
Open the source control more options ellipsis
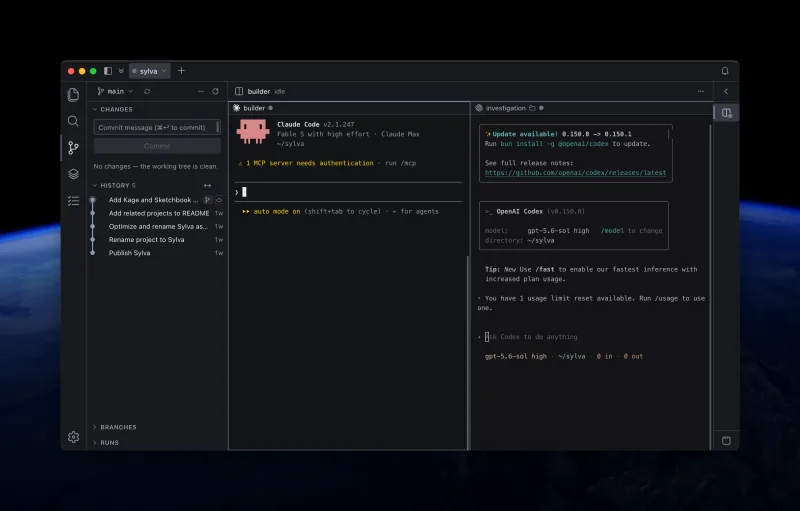point(201,91)
